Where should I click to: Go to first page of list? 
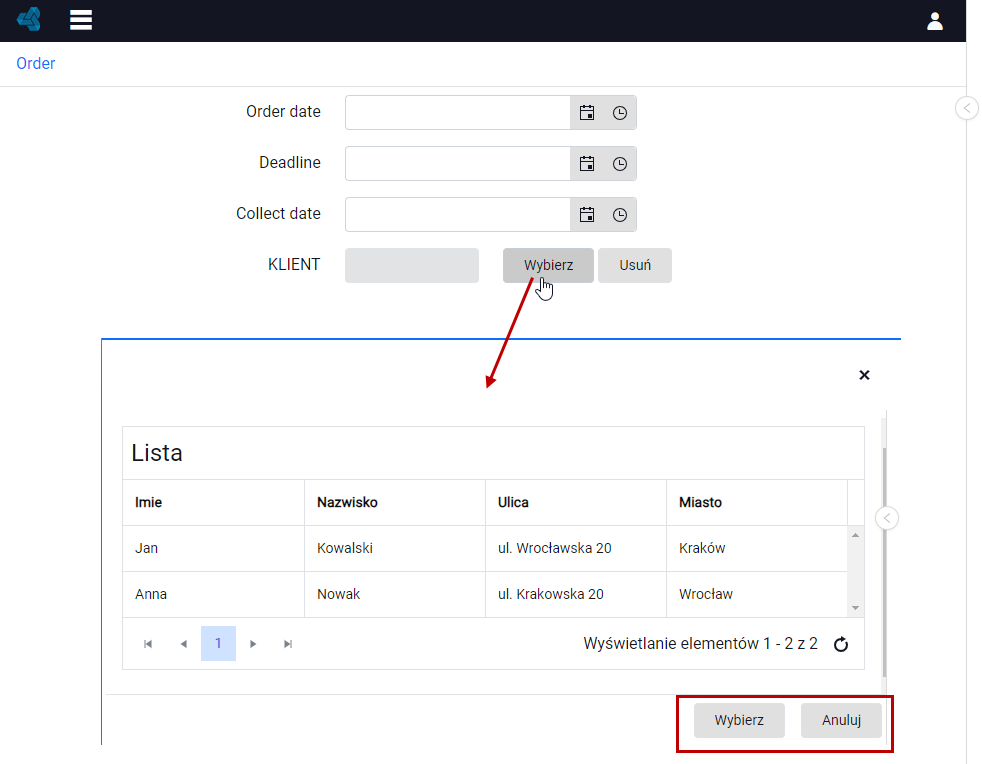(x=148, y=644)
